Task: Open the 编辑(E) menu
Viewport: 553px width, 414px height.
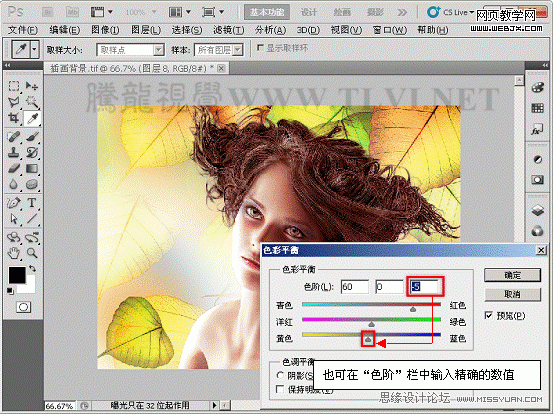Action: point(65,30)
